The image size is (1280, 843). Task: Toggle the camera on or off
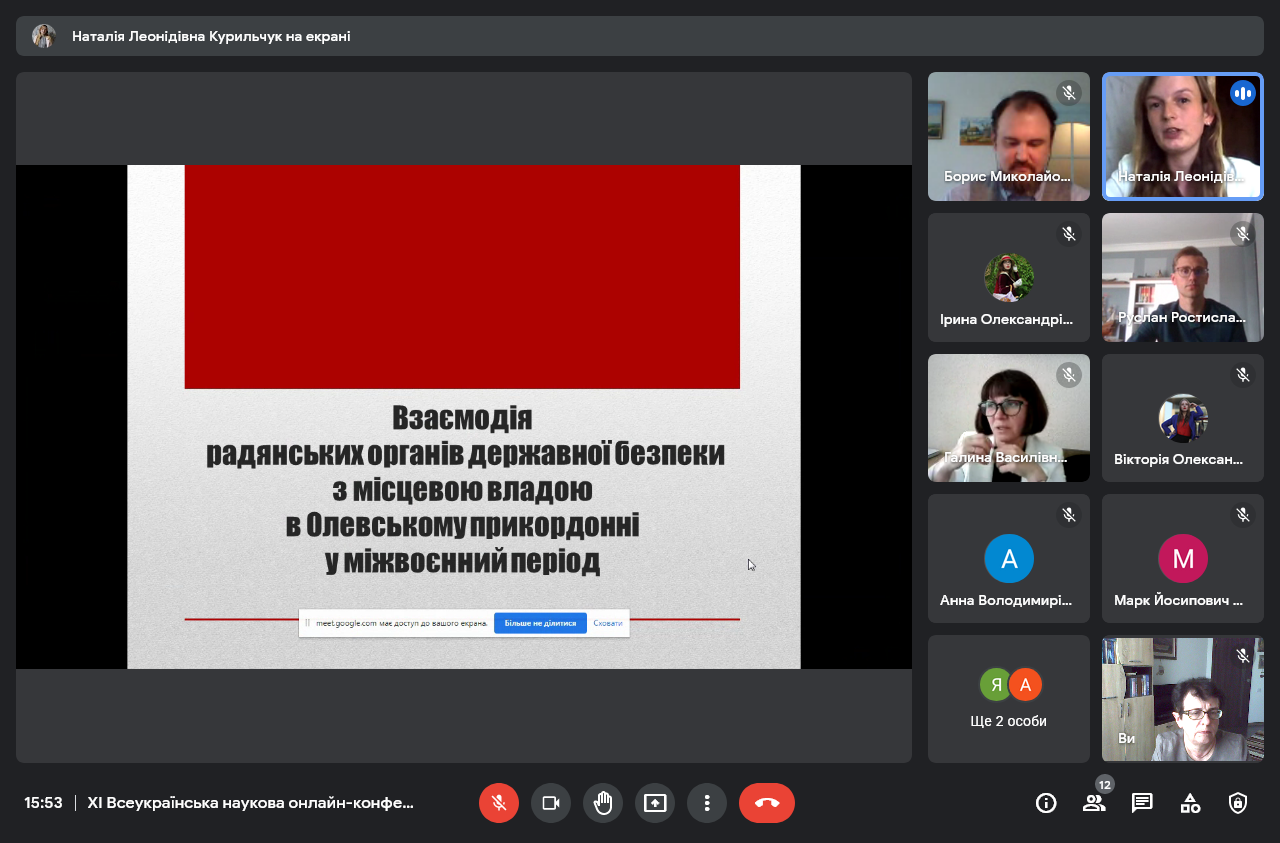(x=550, y=803)
